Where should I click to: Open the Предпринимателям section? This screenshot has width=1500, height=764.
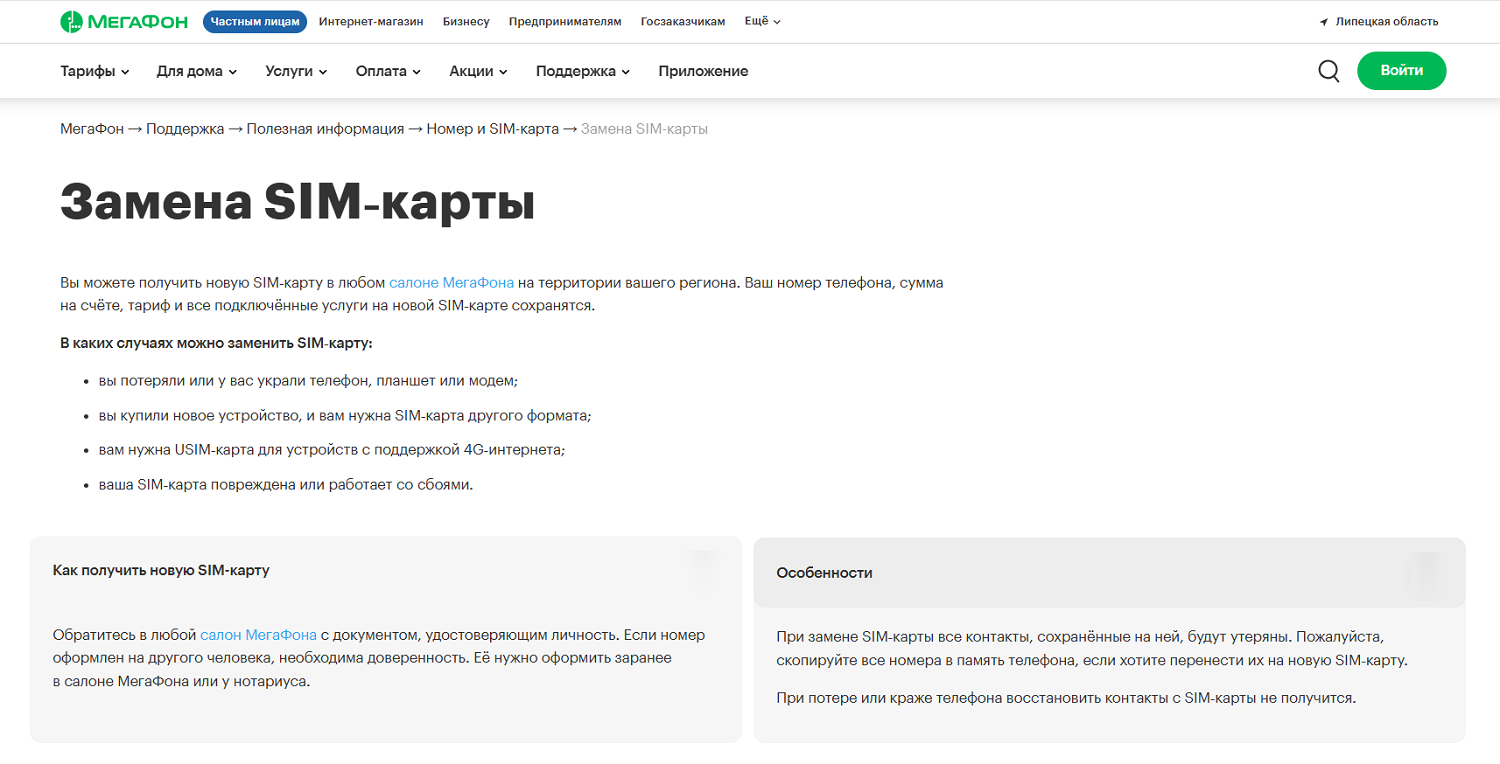[565, 21]
